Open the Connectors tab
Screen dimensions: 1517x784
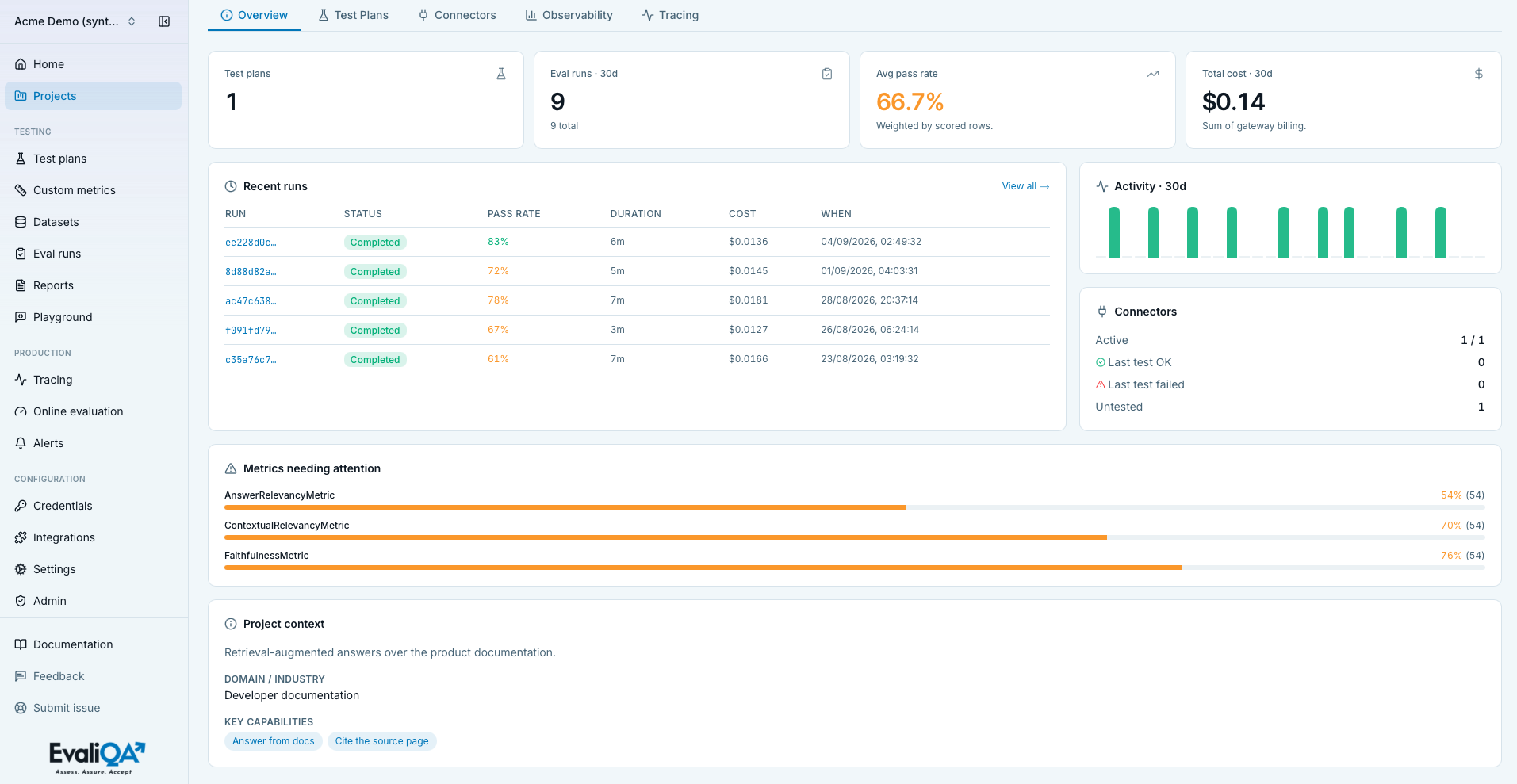click(x=457, y=15)
